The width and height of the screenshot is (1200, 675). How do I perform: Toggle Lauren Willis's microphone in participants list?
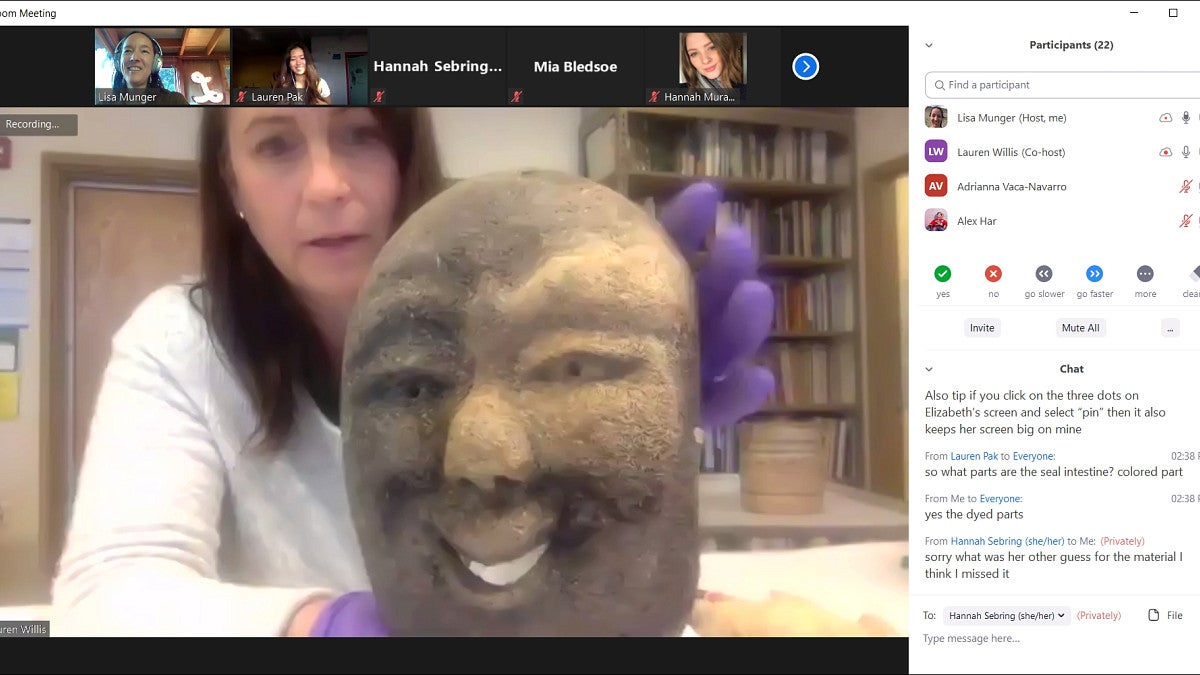point(1186,152)
